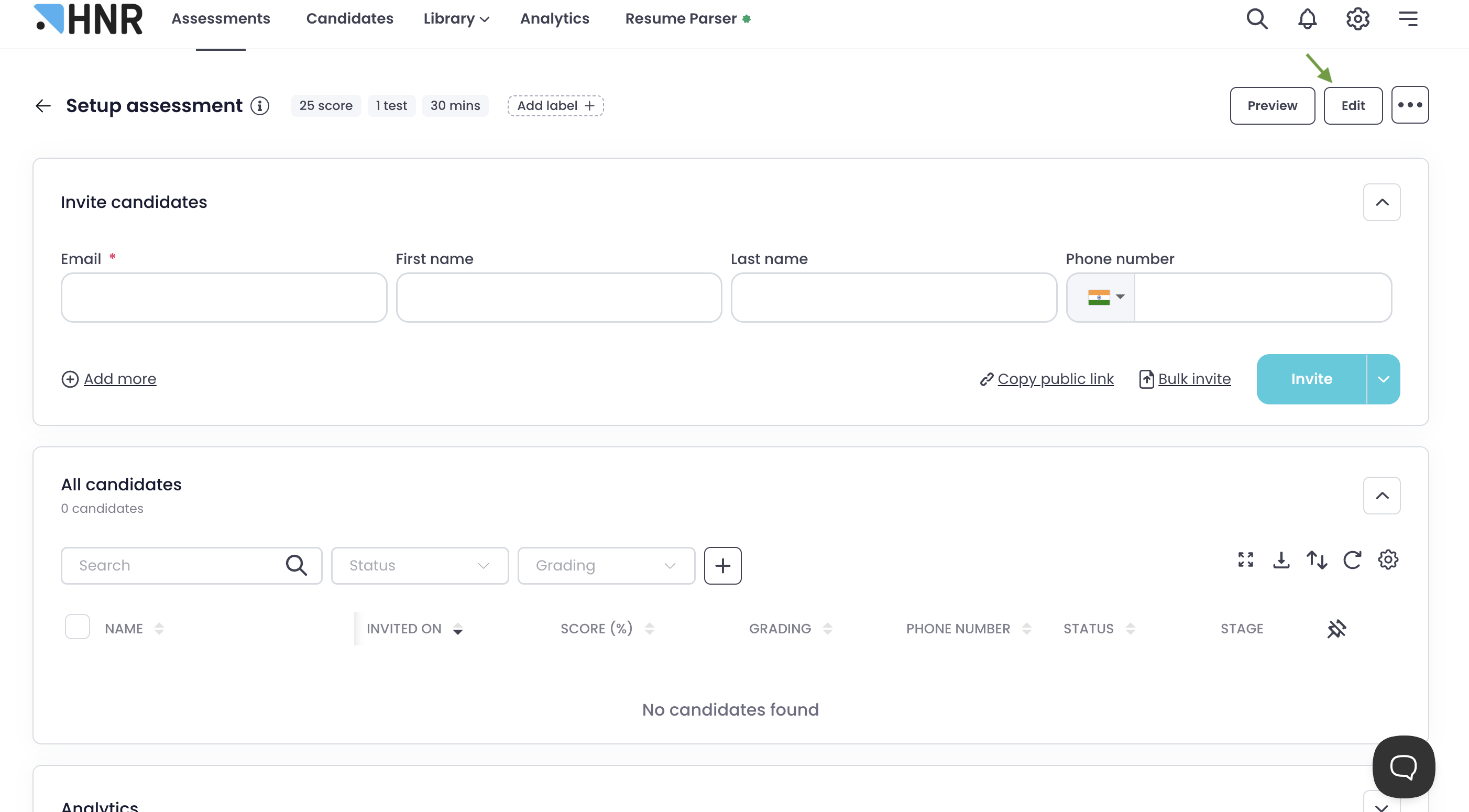1469x812 pixels.
Task: Open the country flag code dropdown
Action: [1105, 297]
